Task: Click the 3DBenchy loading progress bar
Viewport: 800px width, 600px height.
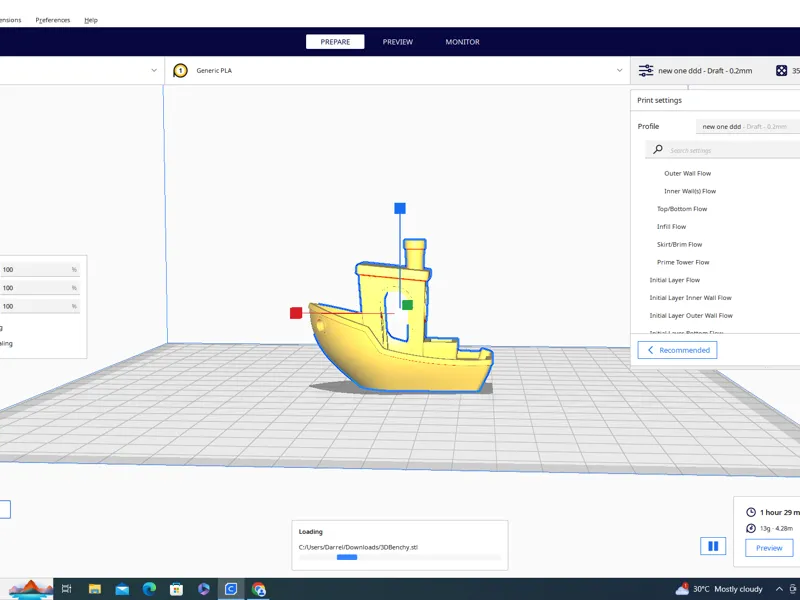Action: 399,557
